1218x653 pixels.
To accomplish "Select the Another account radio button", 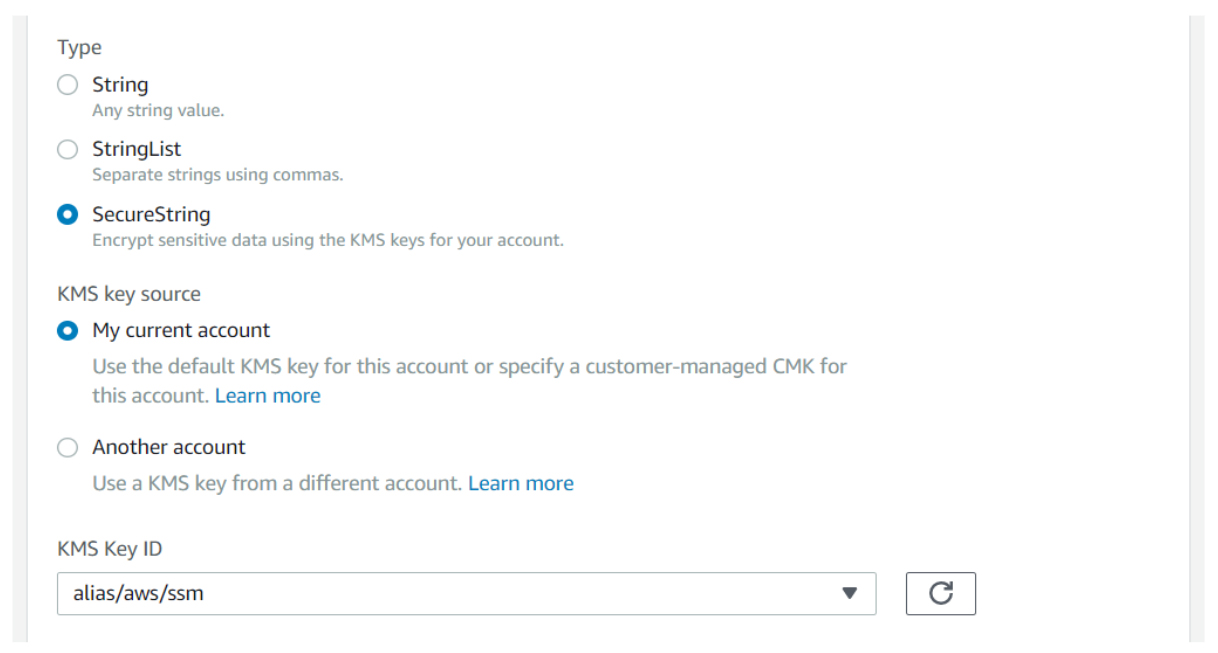I will pyautogui.click(x=68, y=447).
